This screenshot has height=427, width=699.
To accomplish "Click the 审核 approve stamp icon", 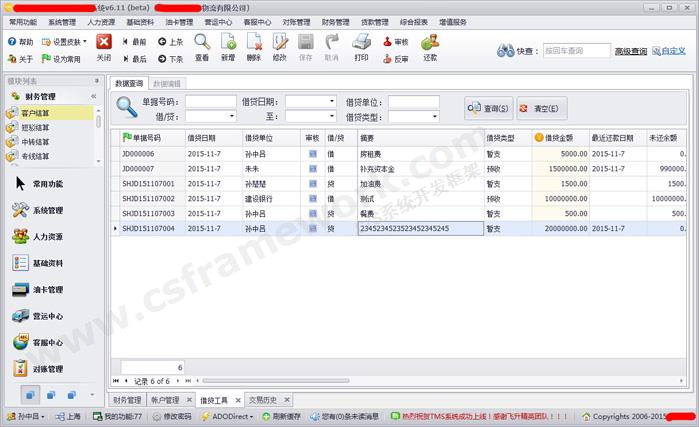I will pyautogui.click(x=395, y=42).
